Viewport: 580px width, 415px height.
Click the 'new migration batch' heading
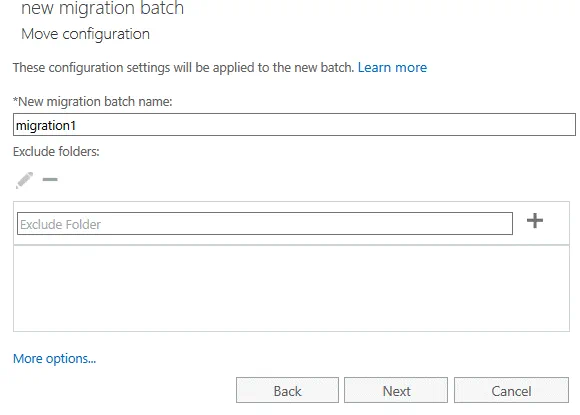tap(102, 8)
